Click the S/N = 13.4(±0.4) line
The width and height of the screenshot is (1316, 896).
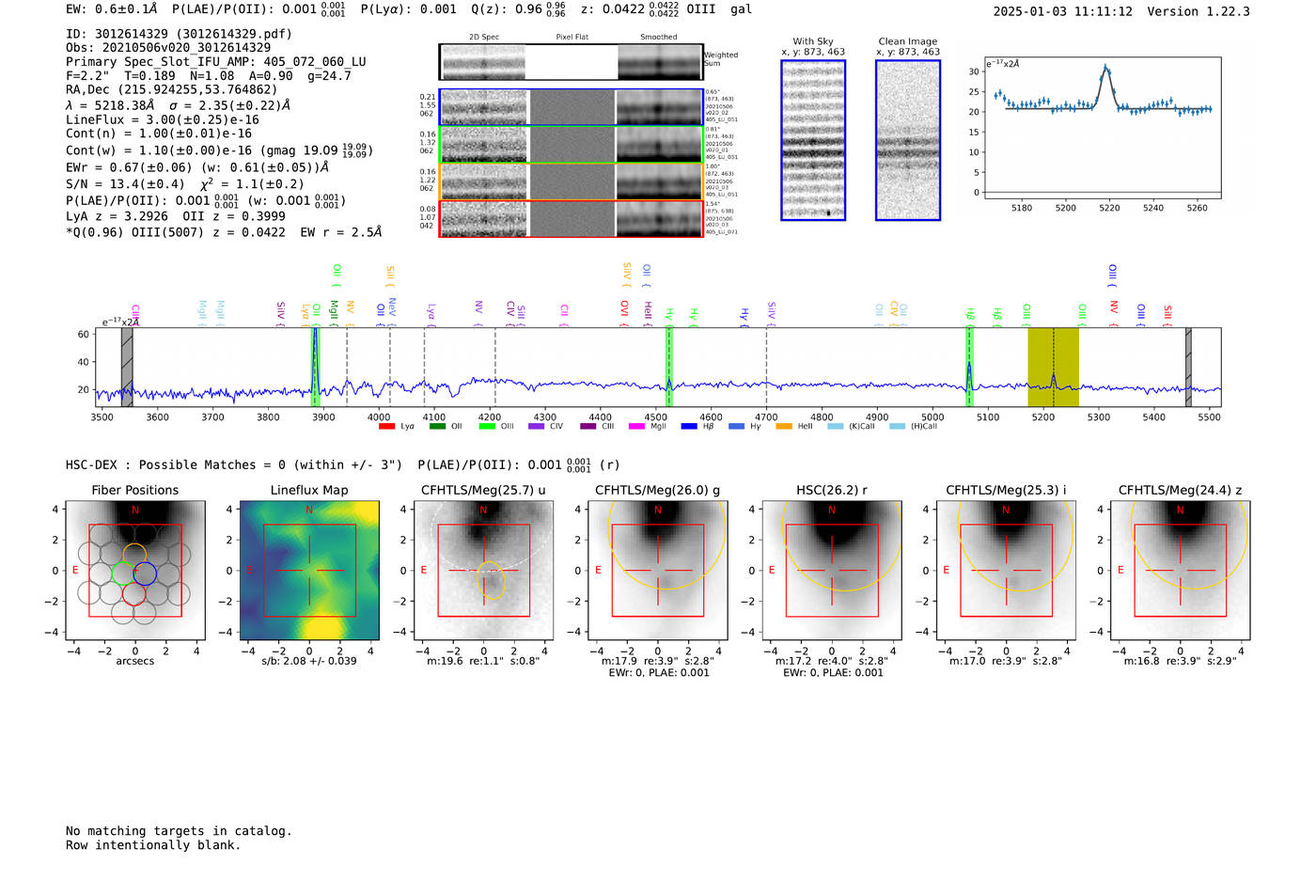click(185, 184)
